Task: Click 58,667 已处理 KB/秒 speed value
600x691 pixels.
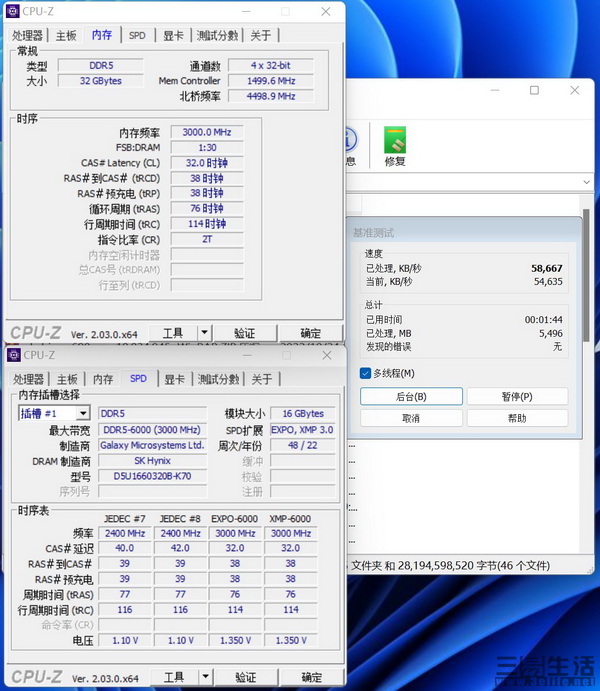Action: (547, 268)
